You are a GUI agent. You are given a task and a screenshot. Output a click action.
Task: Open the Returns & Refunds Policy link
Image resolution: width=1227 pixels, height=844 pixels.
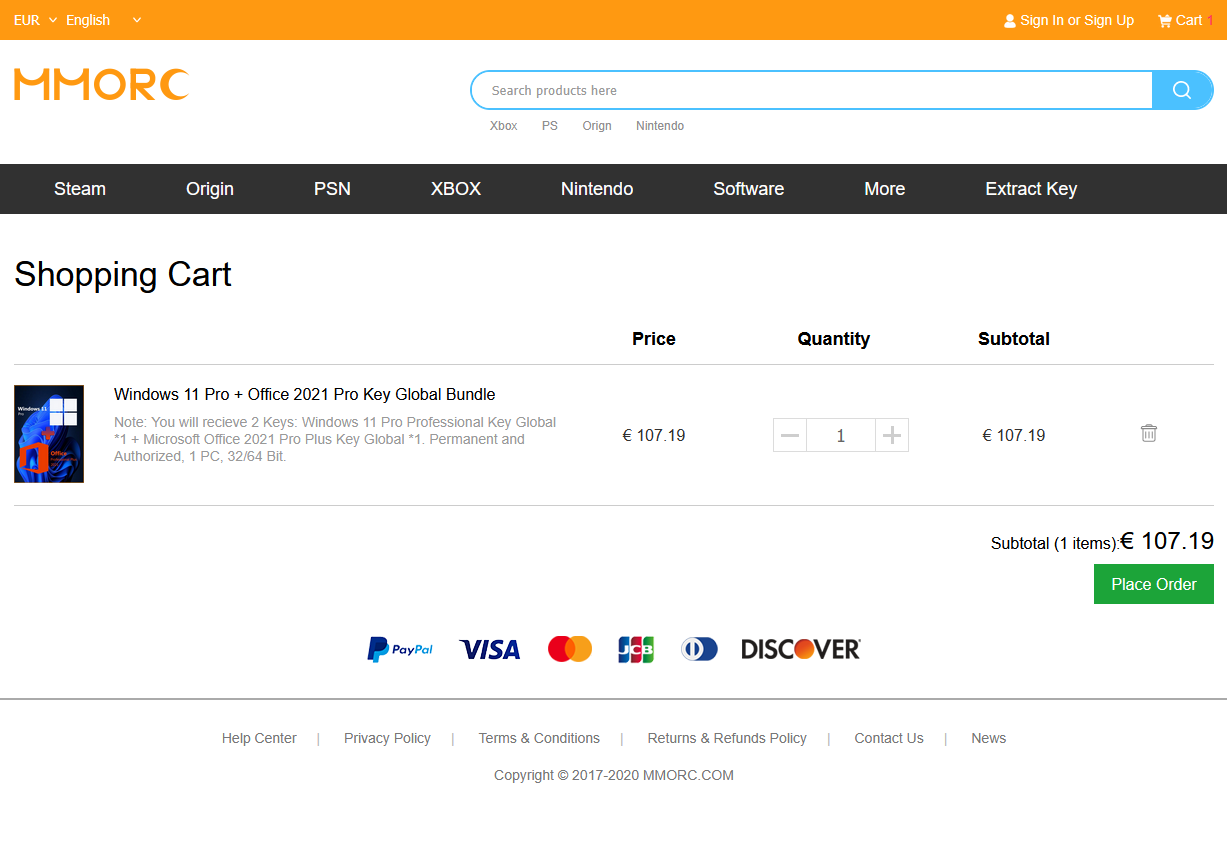pyautogui.click(x=727, y=738)
